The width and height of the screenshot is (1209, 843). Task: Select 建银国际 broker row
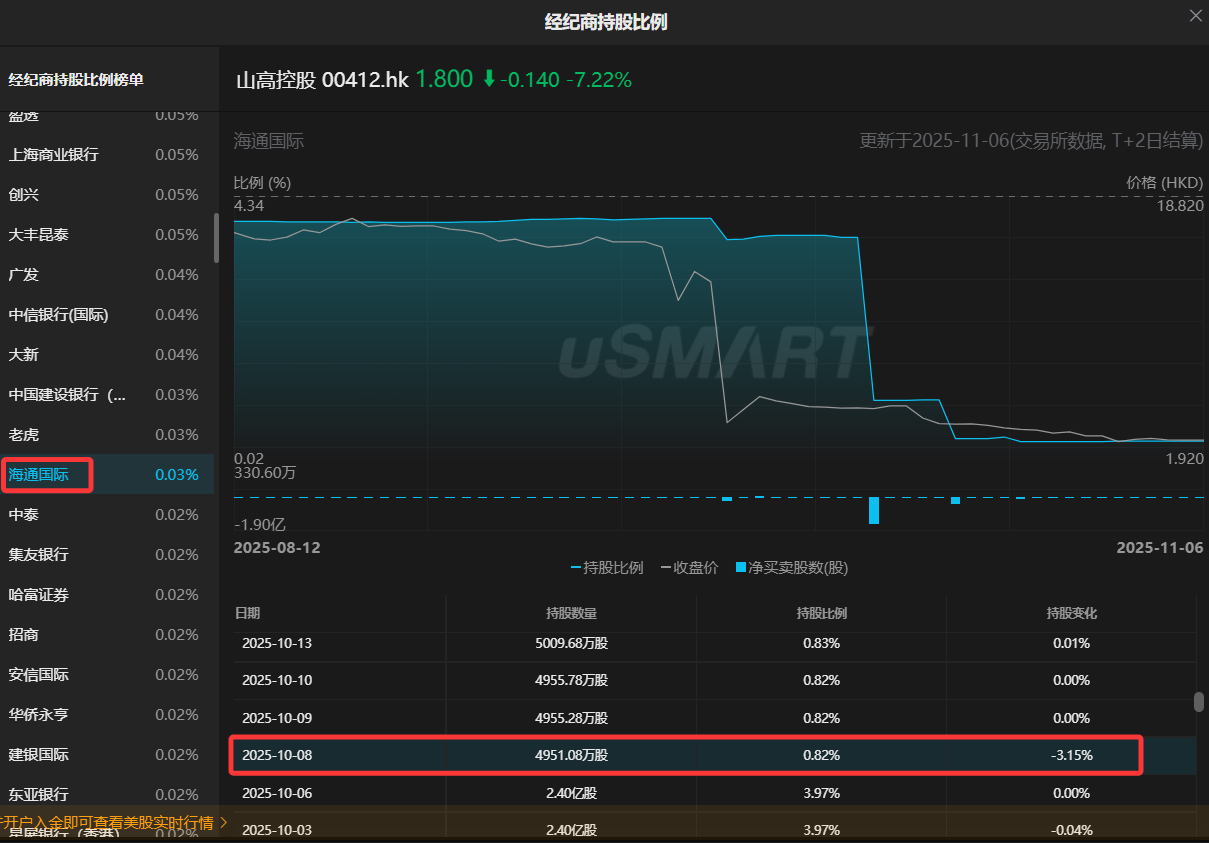point(107,755)
